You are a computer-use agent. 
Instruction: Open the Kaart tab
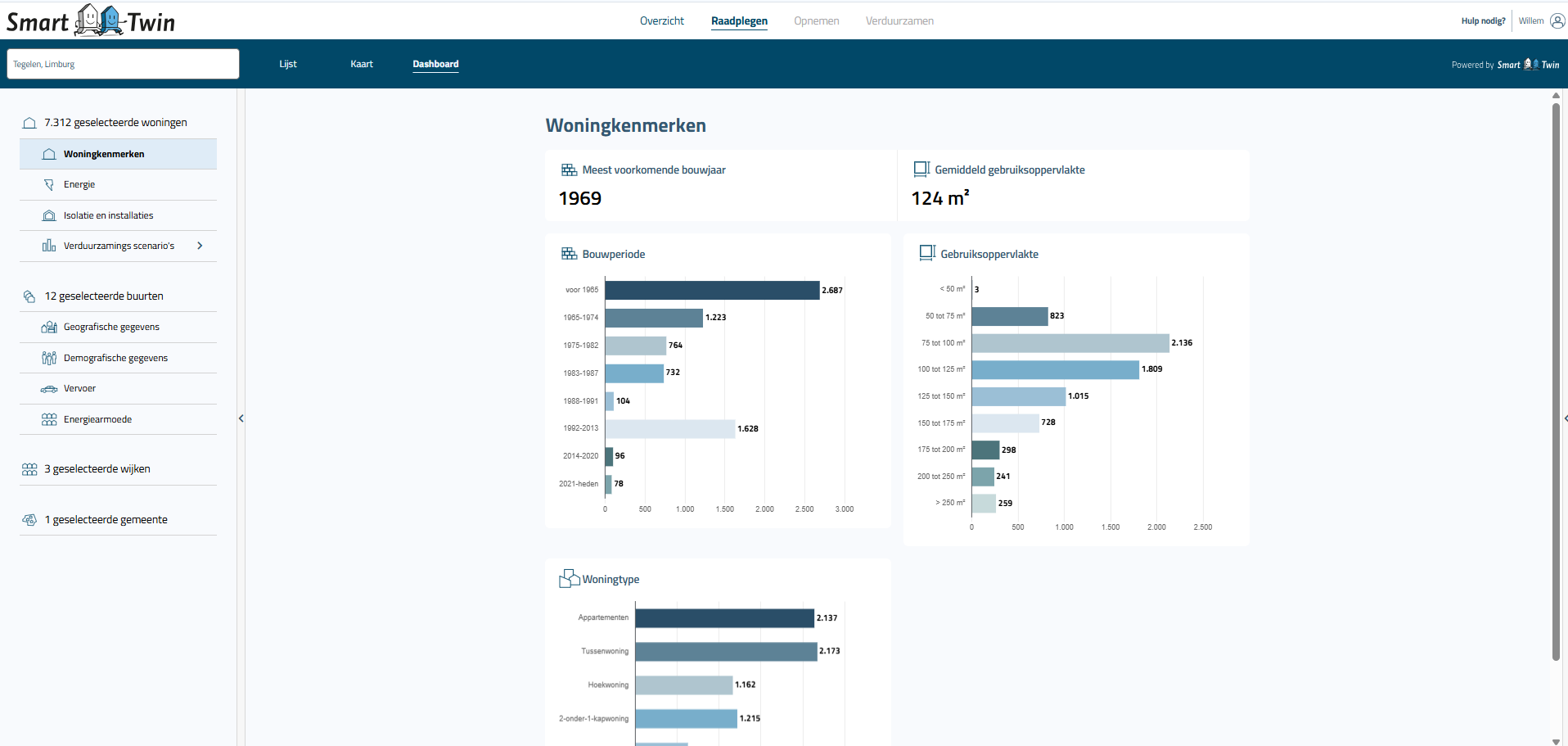[x=361, y=64]
